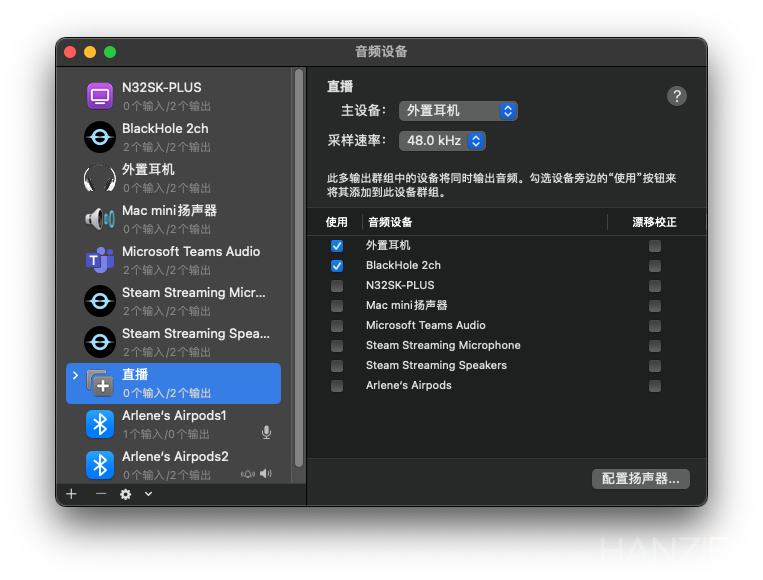The image size is (763, 580).
Task: Click the Steam Streaming Speakers table row name
Action: point(436,365)
